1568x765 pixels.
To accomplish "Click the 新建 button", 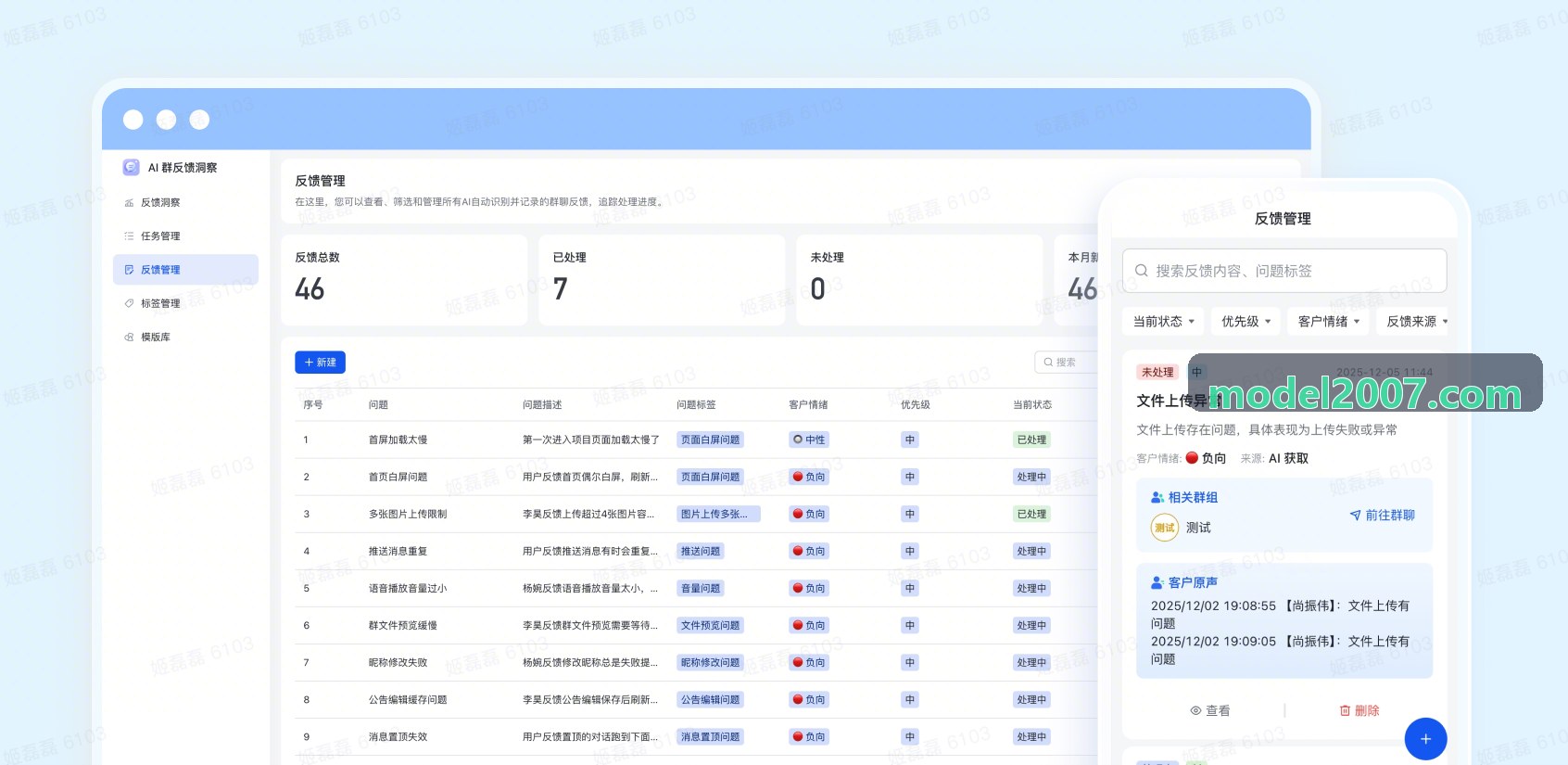I will pos(320,363).
